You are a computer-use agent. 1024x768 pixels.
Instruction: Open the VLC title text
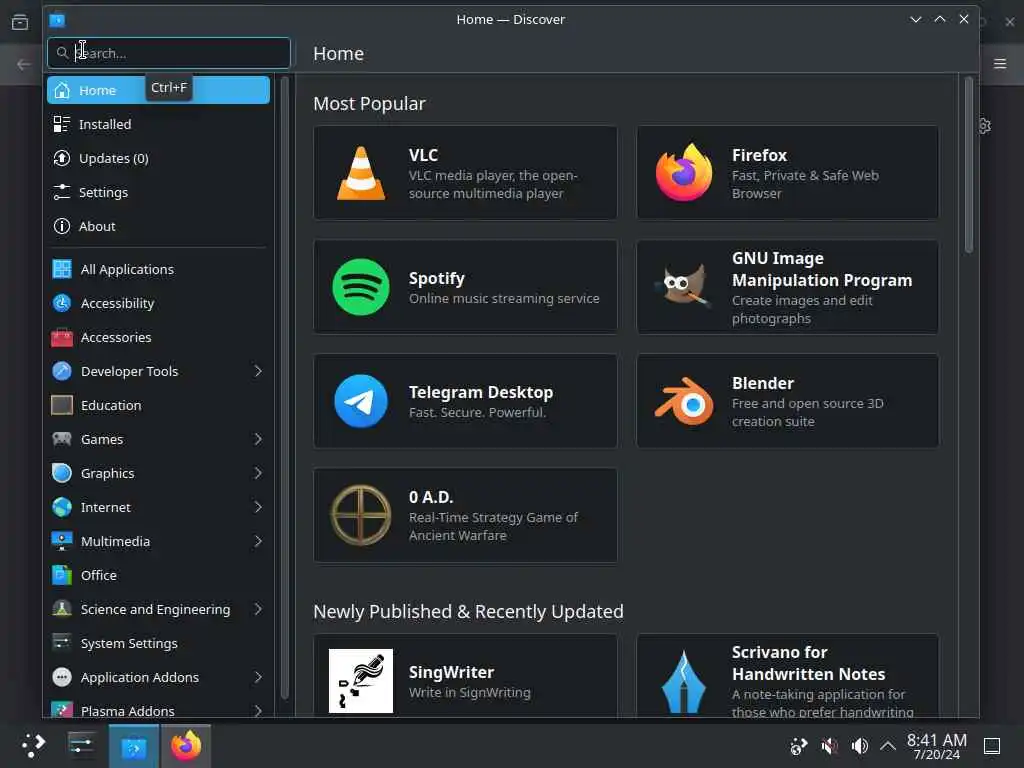[423, 155]
